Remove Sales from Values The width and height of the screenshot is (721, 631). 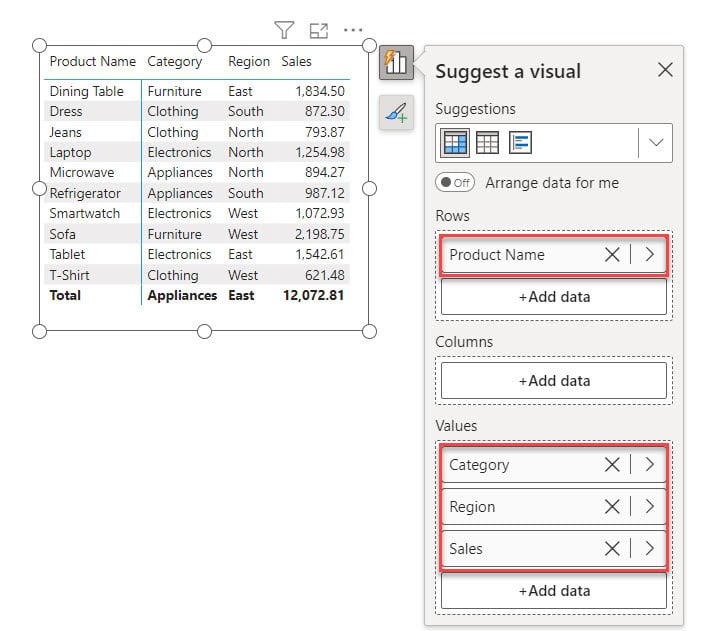point(612,548)
